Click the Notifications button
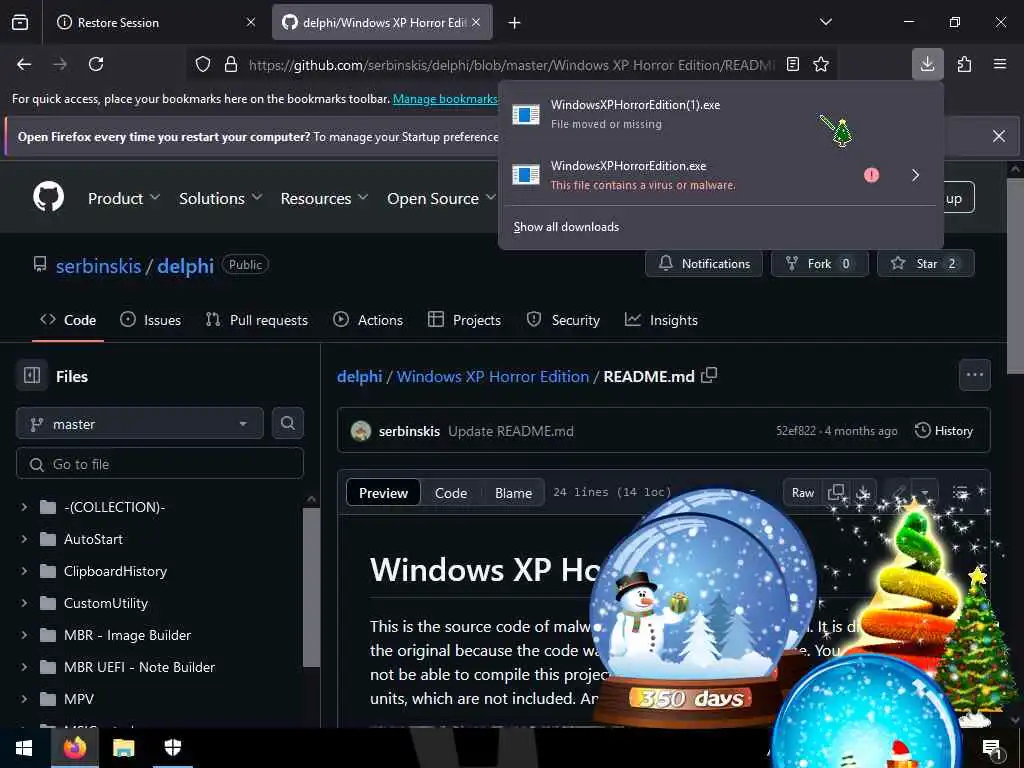This screenshot has height=768, width=1024. coord(704,264)
